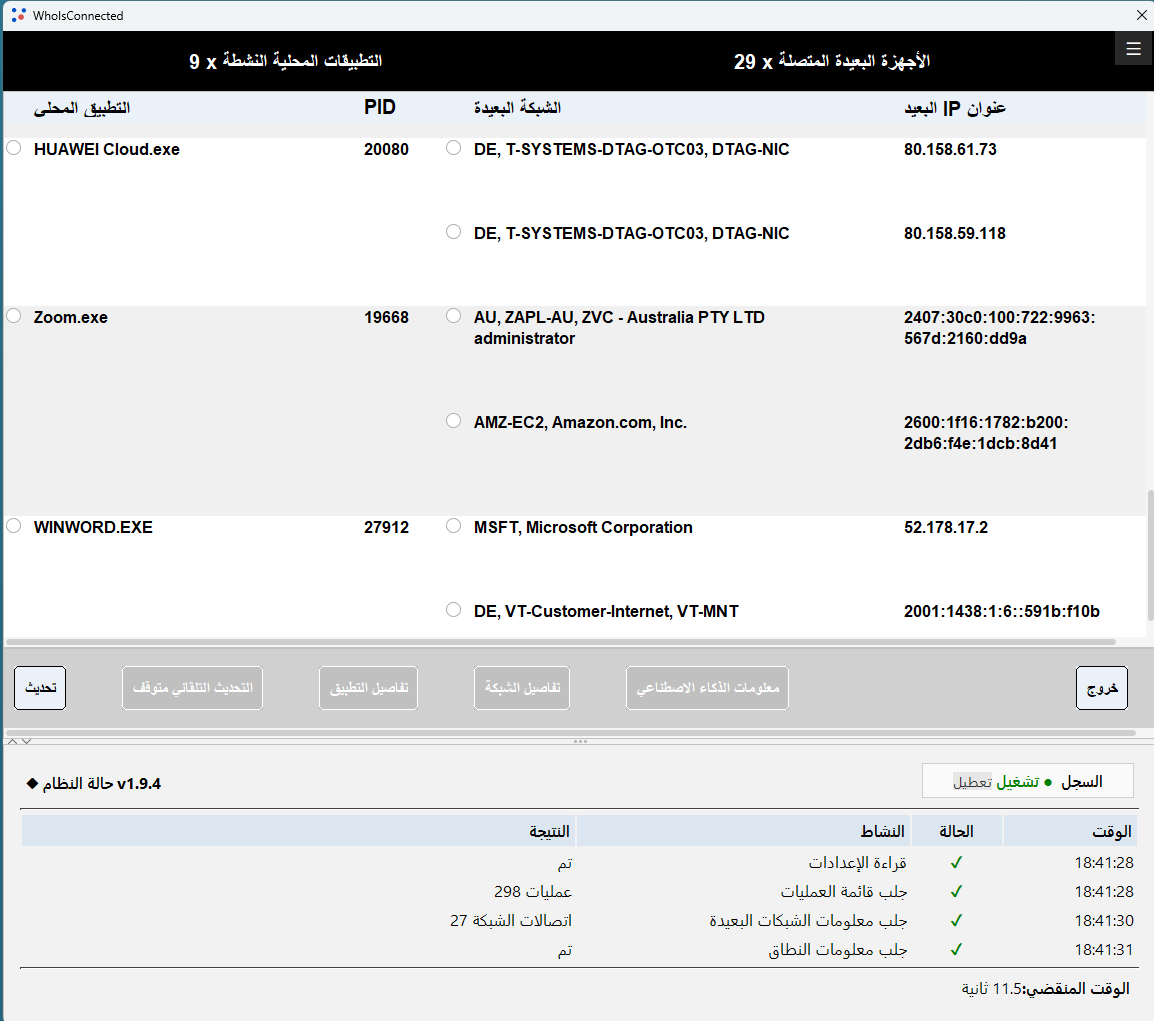Open تفاصيل التطبيق application details
This screenshot has height=1021, width=1154.
point(369,688)
